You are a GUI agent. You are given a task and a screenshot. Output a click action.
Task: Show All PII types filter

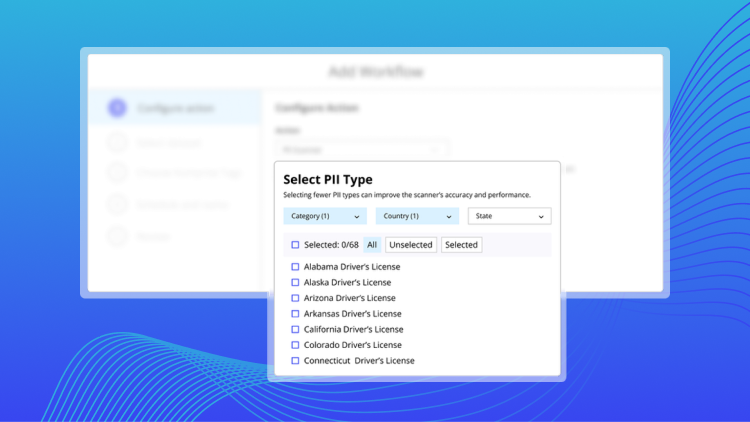tap(372, 245)
